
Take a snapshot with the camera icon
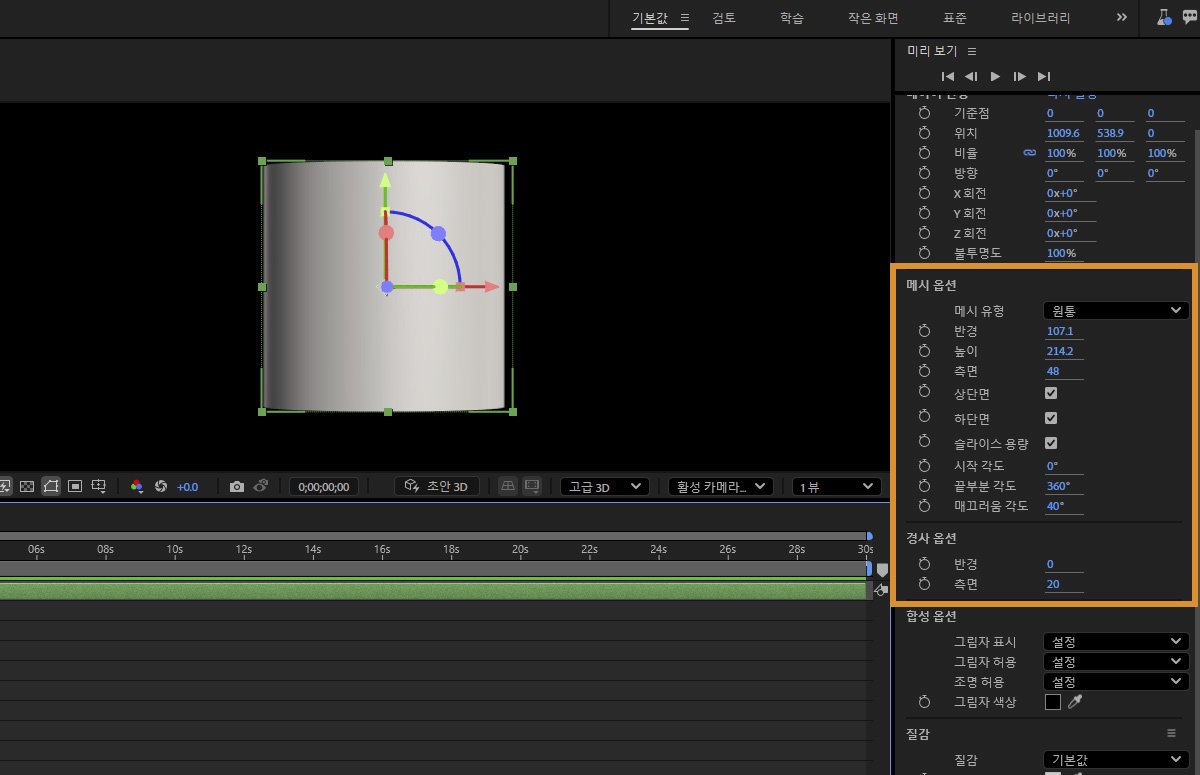tap(237, 487)
